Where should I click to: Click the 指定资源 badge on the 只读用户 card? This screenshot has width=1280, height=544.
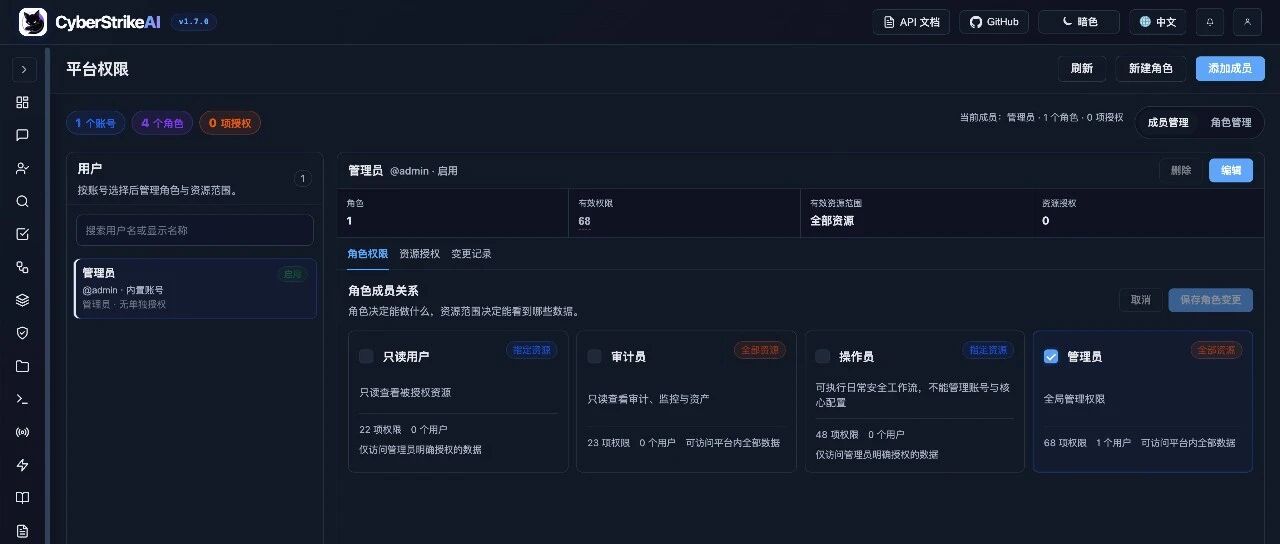click(532, 351)
